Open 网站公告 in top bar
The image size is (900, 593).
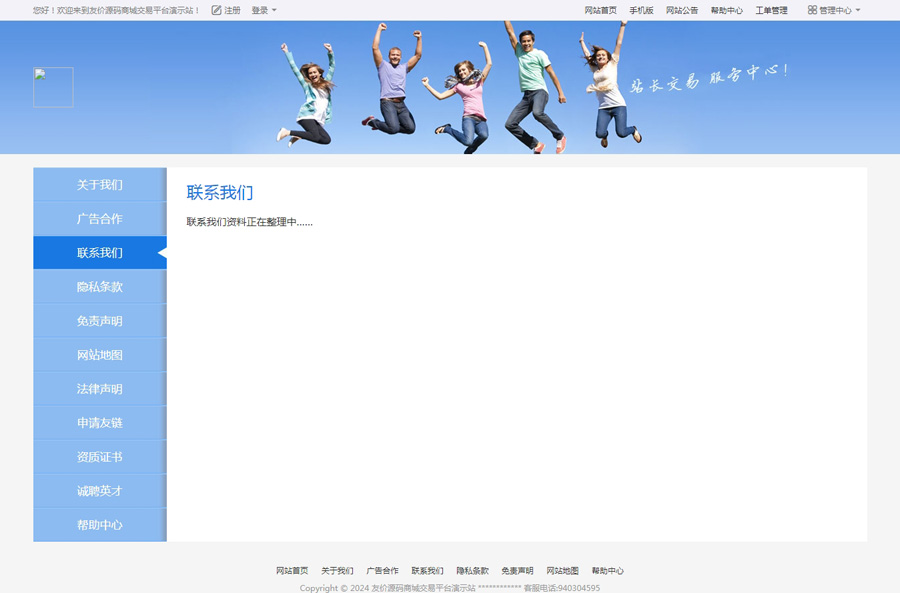click(x=682, y=10)
